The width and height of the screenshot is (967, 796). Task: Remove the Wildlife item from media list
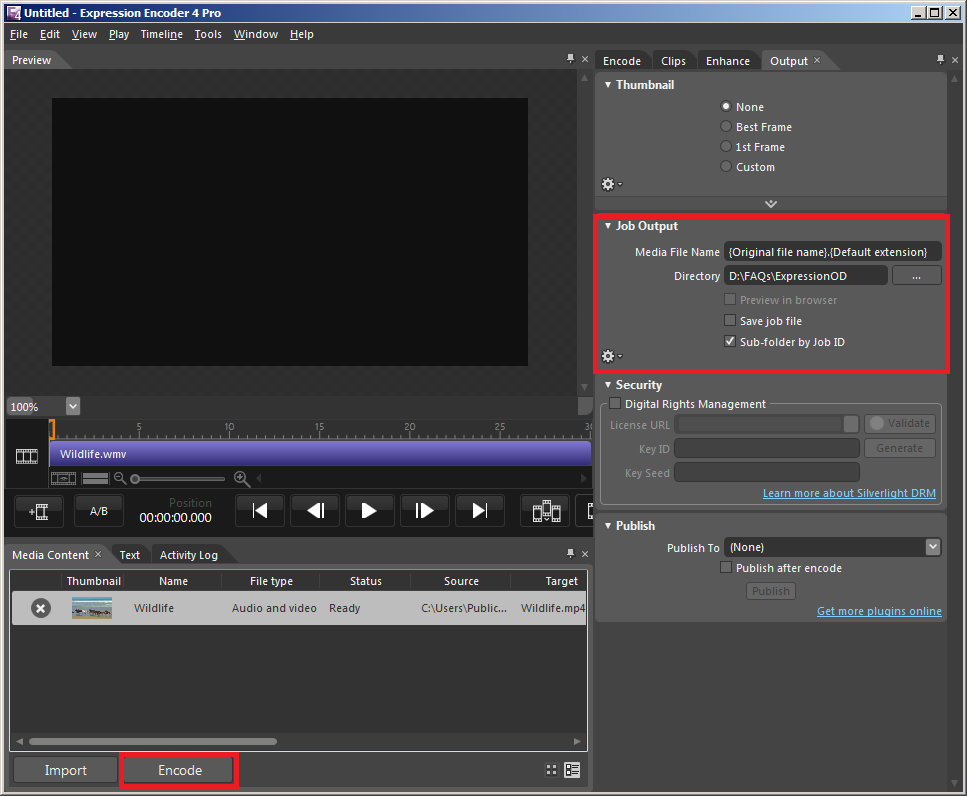pyautogui.click(x=40, y=608)
